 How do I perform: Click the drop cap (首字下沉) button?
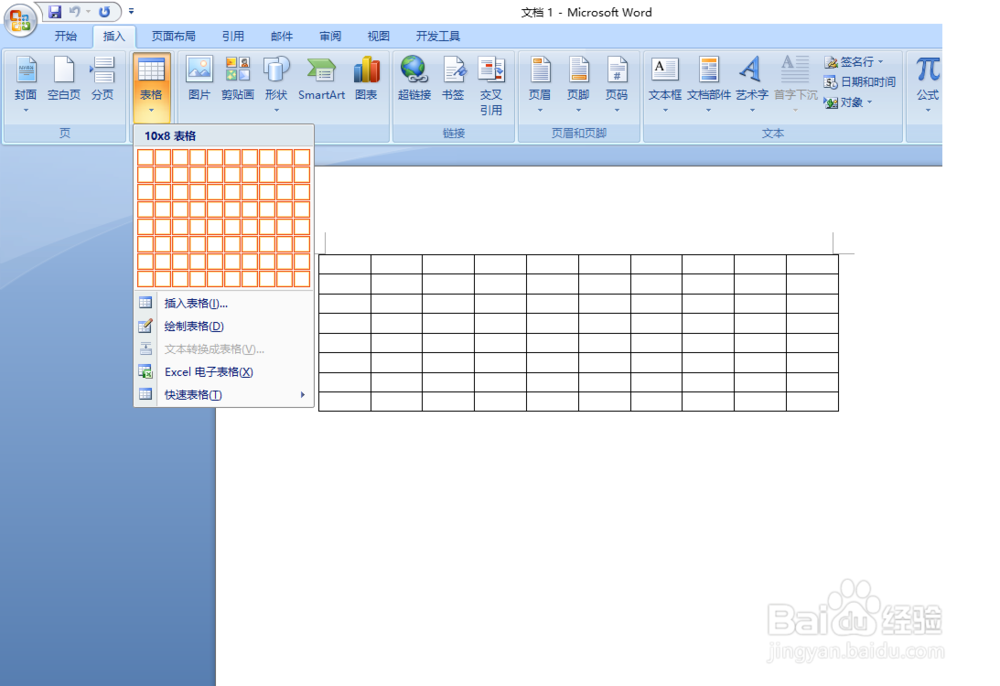pos(795,84)
